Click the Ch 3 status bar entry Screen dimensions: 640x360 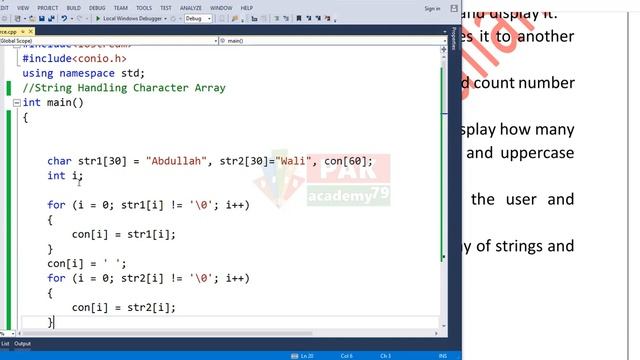click(385, 356)
